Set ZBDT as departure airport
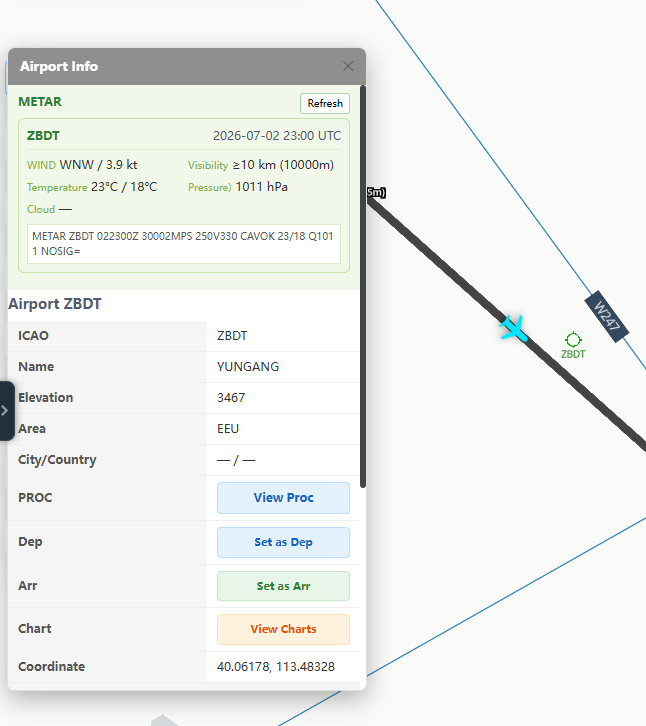The image size is (646, 726). (283, 542)
